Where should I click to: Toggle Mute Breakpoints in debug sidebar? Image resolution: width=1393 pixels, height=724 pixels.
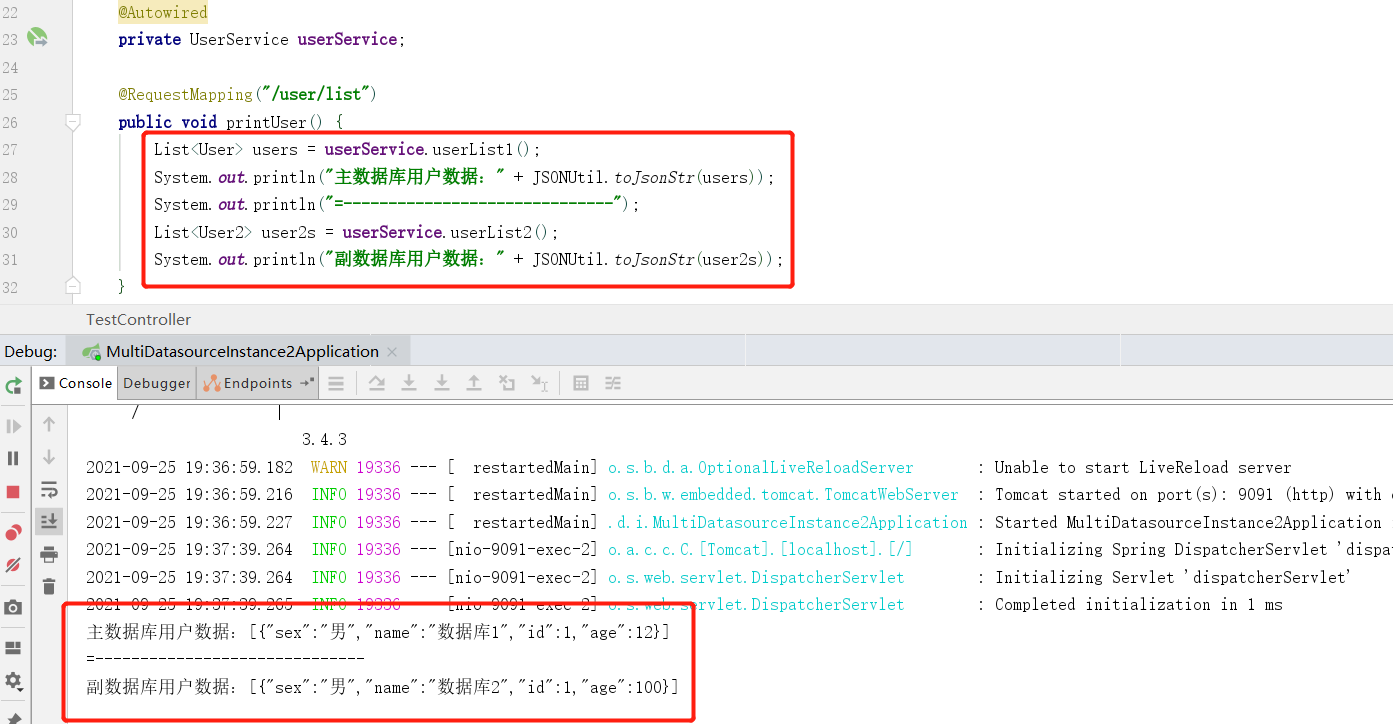click(x=14, y=565)
